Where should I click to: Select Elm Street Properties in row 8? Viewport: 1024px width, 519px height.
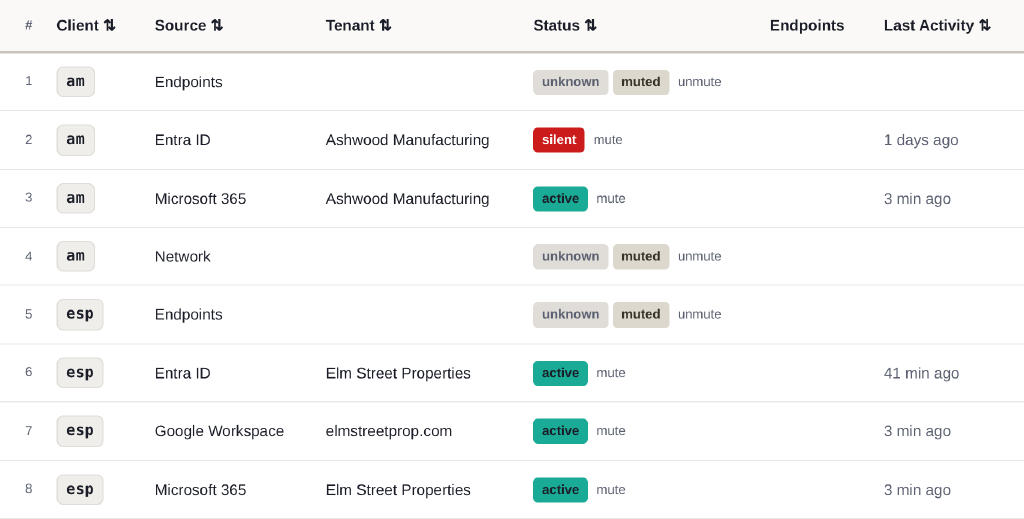pos(398,490)
